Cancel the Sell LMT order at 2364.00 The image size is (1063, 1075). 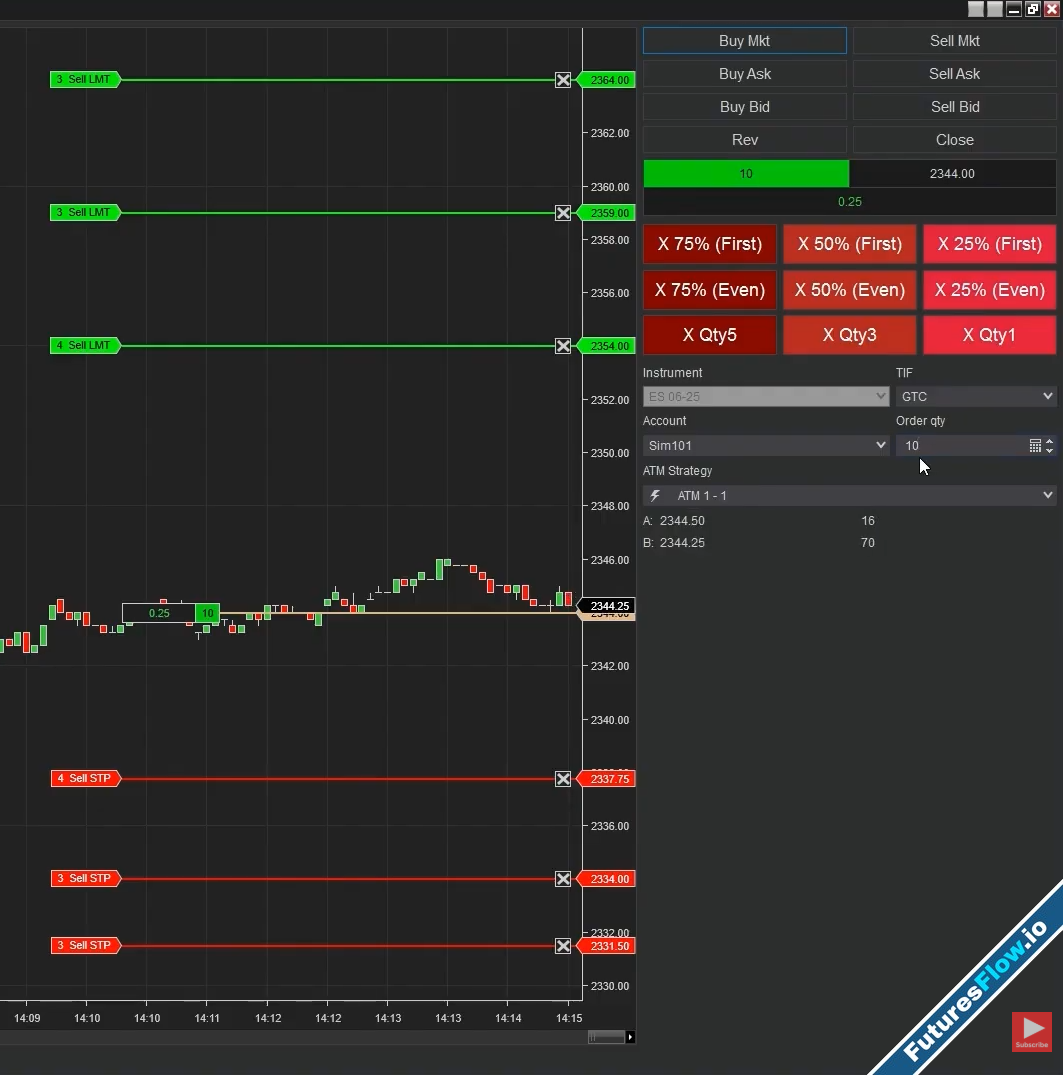(563, 80)
